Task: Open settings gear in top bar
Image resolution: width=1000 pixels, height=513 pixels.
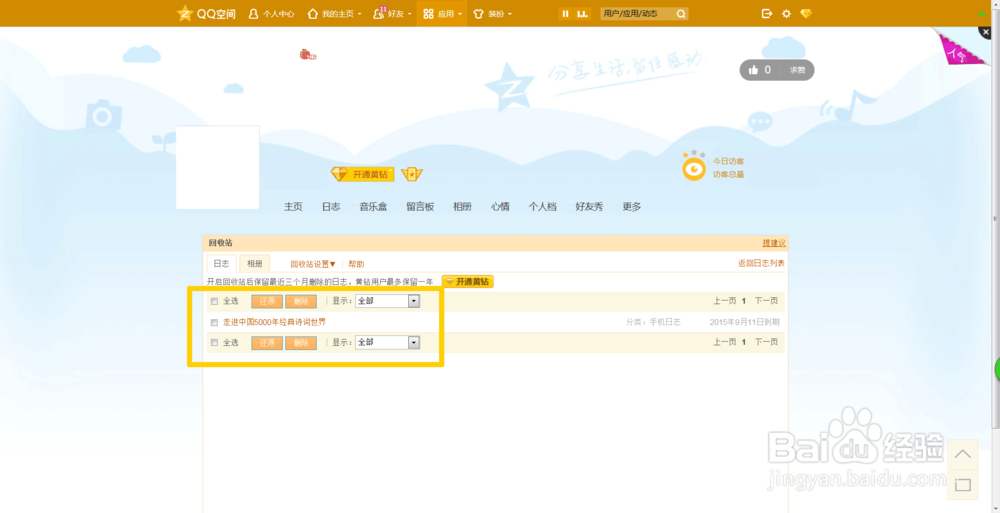Action: click(786, 13)
